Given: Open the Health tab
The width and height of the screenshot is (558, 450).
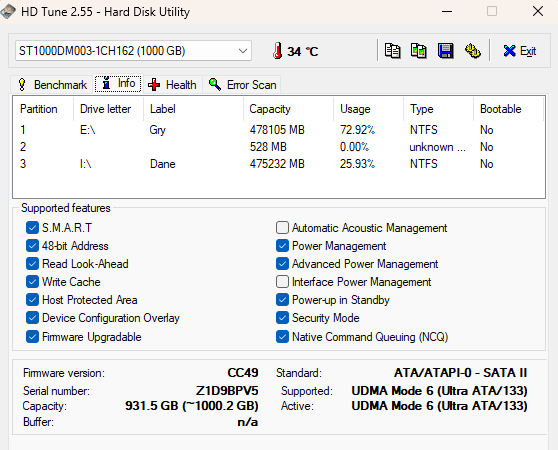Looking at the screenshot, I should click(173, 85).
